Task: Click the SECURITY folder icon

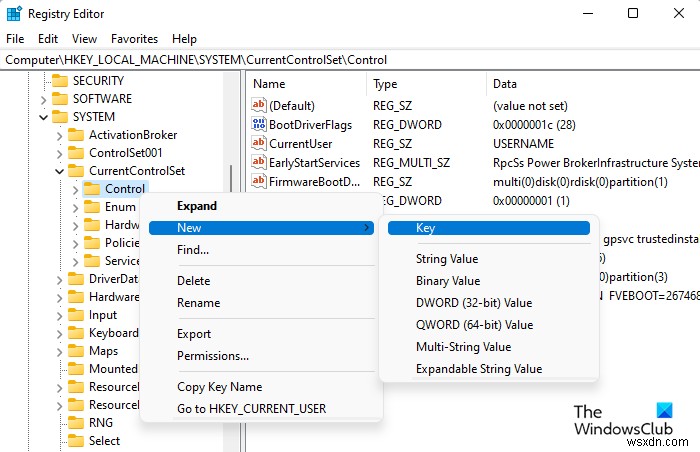Action: tap(58, 81)
